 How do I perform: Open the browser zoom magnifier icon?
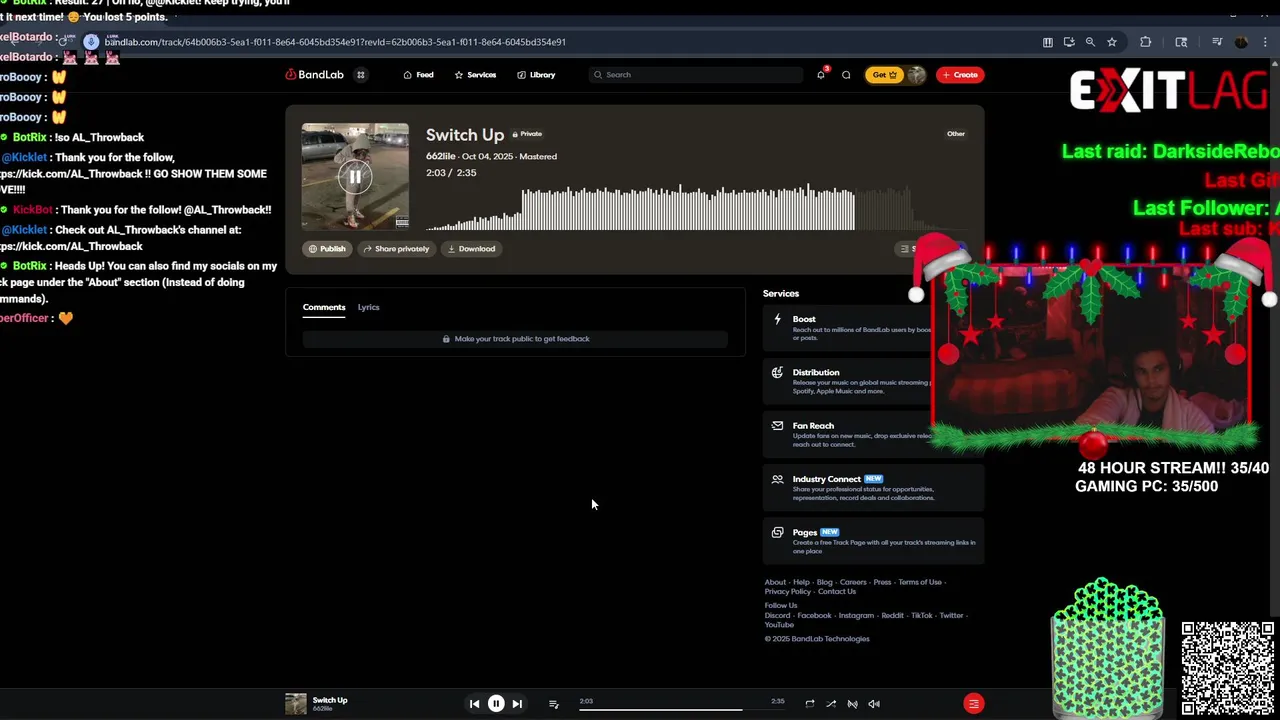[1090, 42]
